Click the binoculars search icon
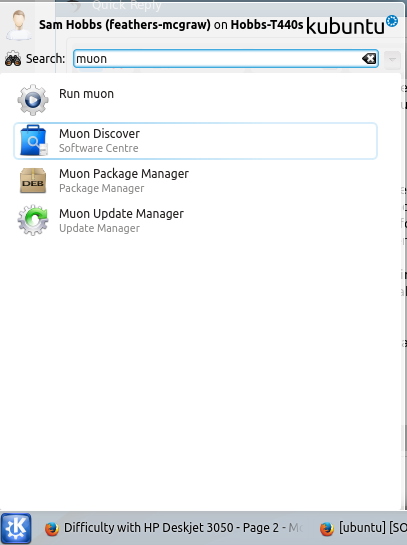407x545 pixels. pos(13,58)
